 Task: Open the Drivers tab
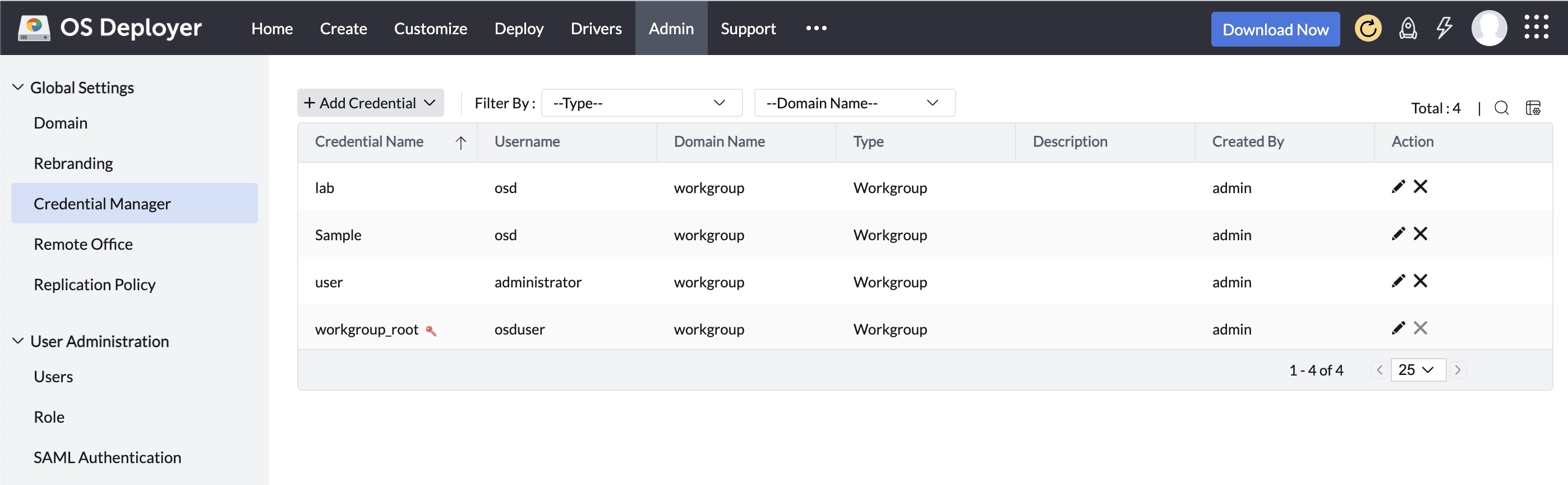(x=596, y=29)
